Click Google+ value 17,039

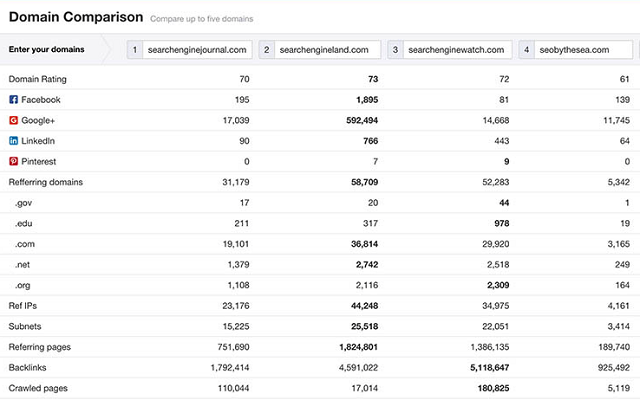(x=236, y=120)
